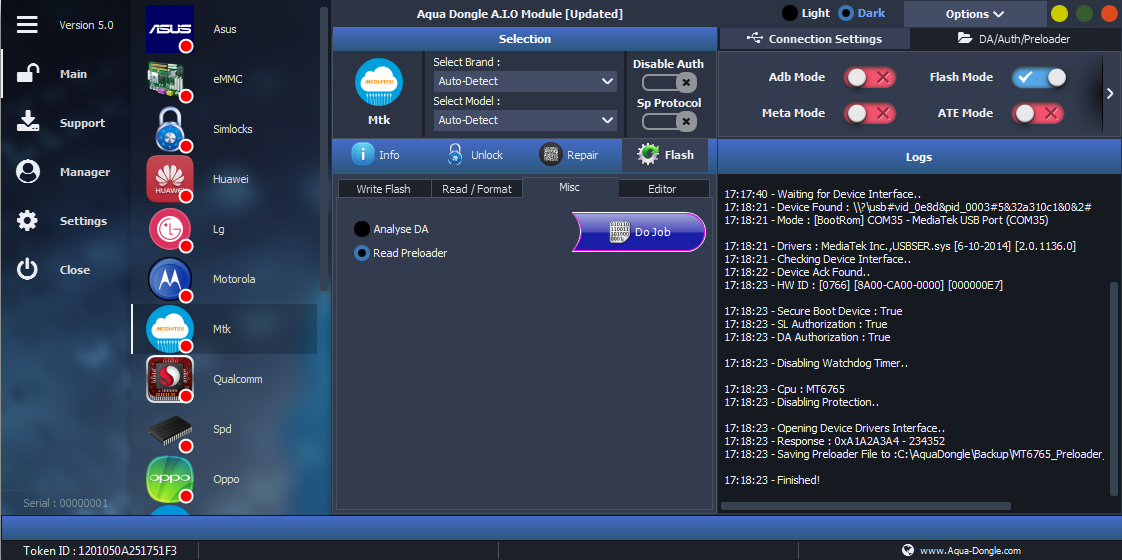The image size is (1122, 560).
Task: Click the USB icon in Connection Settings
Action: click(x=753, y=38)
